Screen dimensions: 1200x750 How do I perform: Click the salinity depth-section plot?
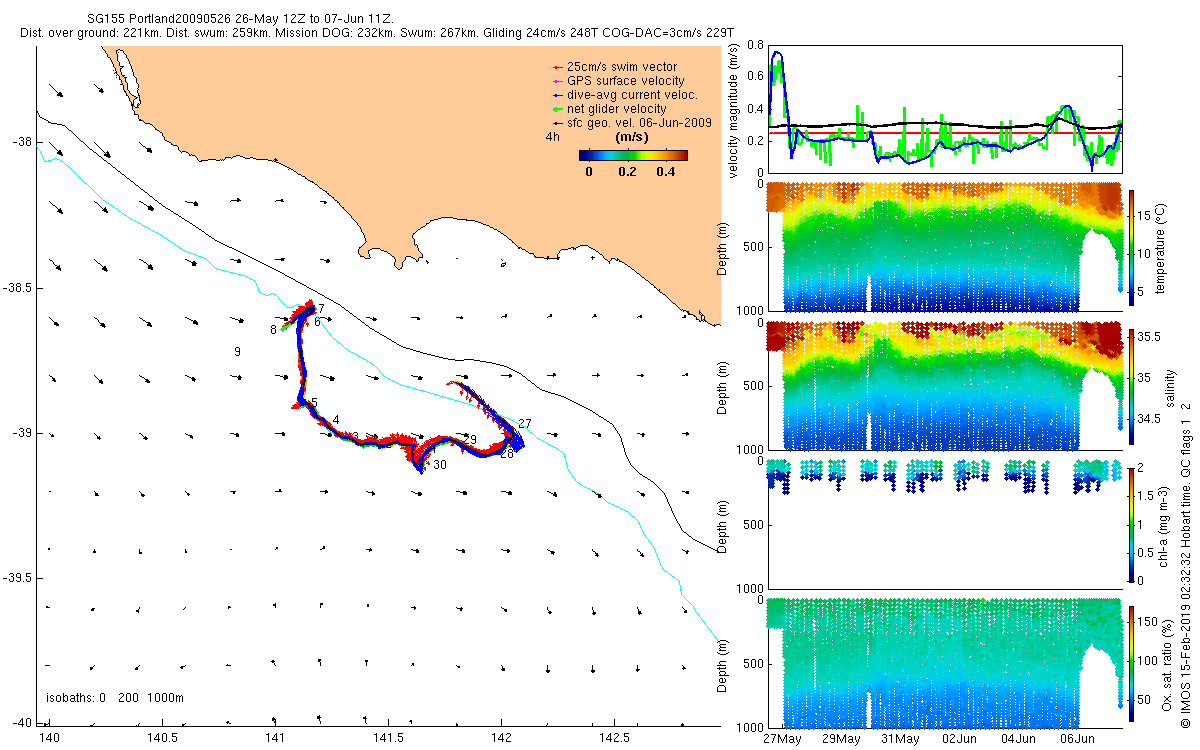[x=944, y=385]
